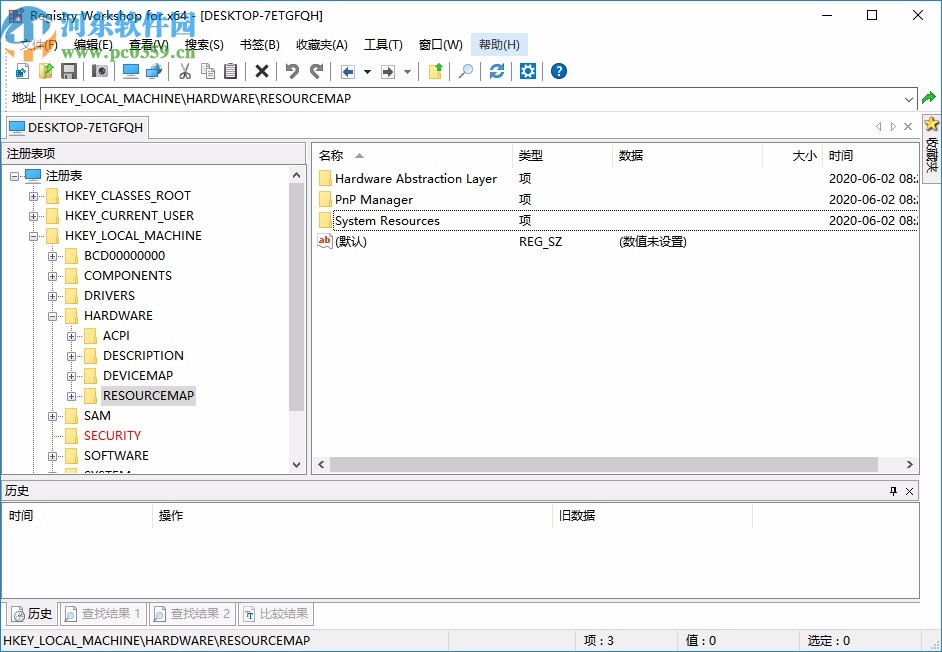Open the 工具(T) menu
Image resolution: width=942 pixels, height=652 pixels.
(384, 44)
